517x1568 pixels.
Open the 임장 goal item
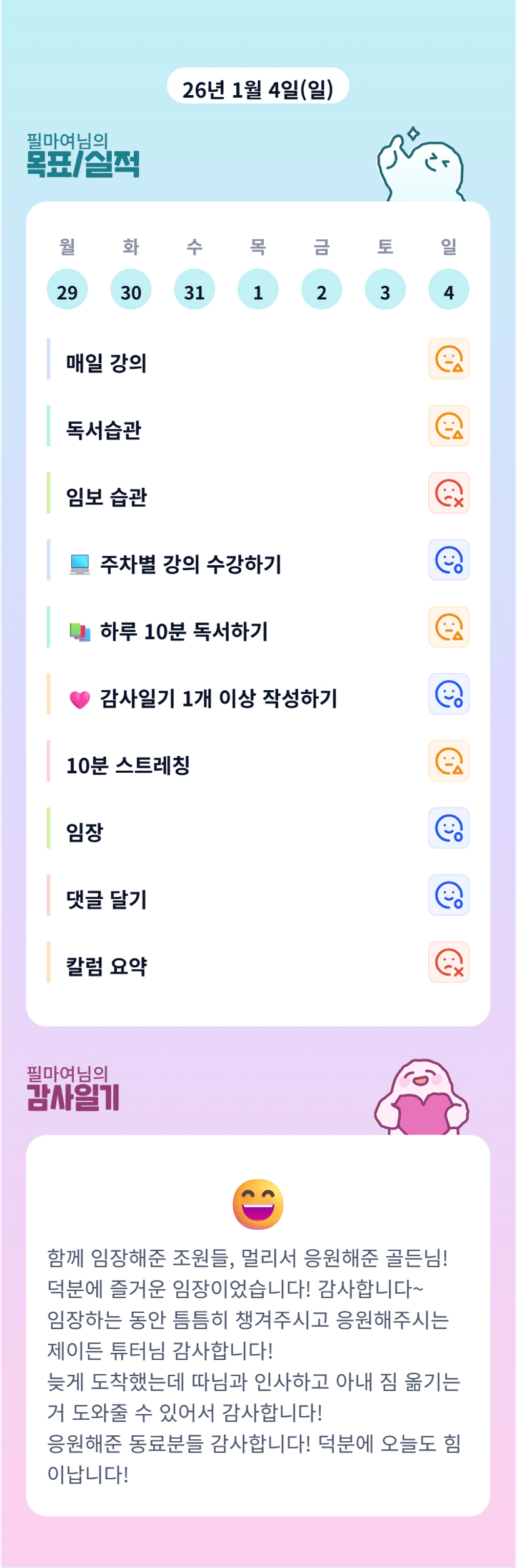click(85, 832)
